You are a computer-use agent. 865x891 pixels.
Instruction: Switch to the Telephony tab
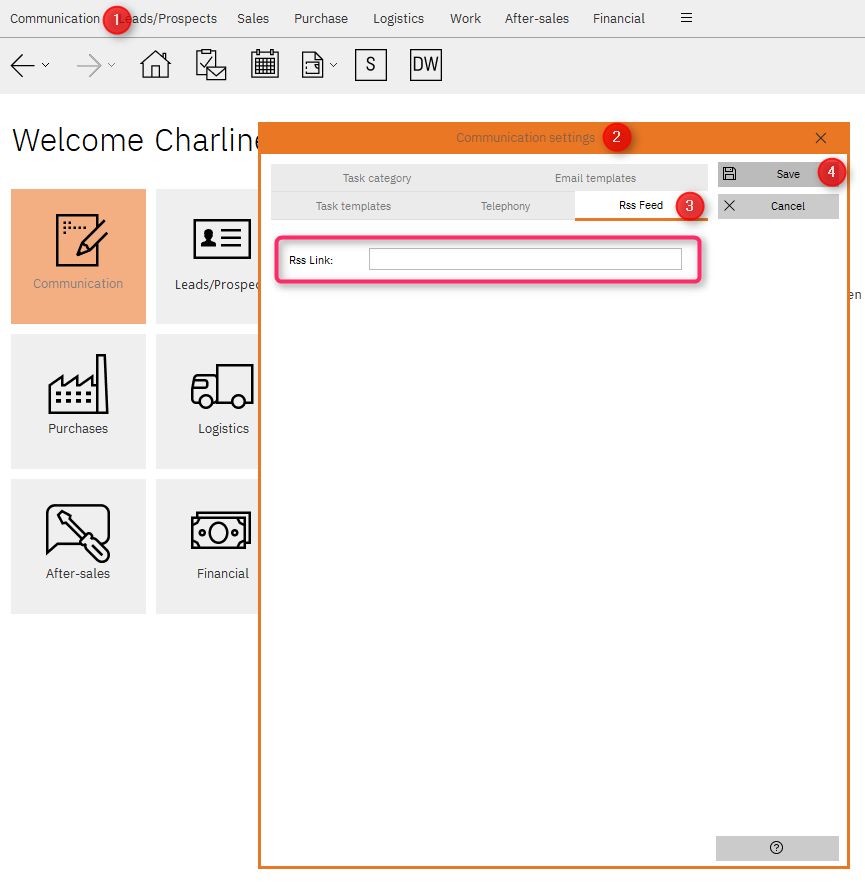[505, 206]
